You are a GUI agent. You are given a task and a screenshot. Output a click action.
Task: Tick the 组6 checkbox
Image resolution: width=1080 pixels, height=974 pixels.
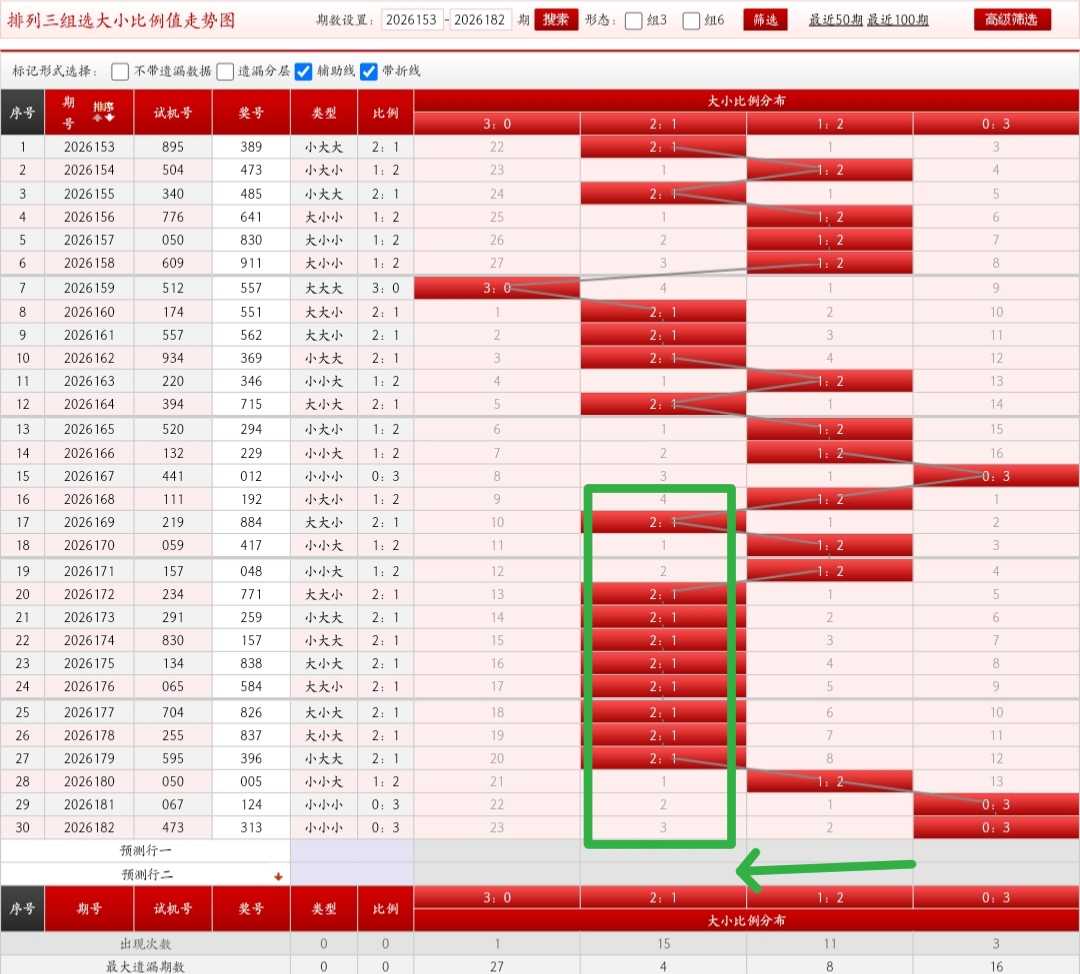point(691,21)
